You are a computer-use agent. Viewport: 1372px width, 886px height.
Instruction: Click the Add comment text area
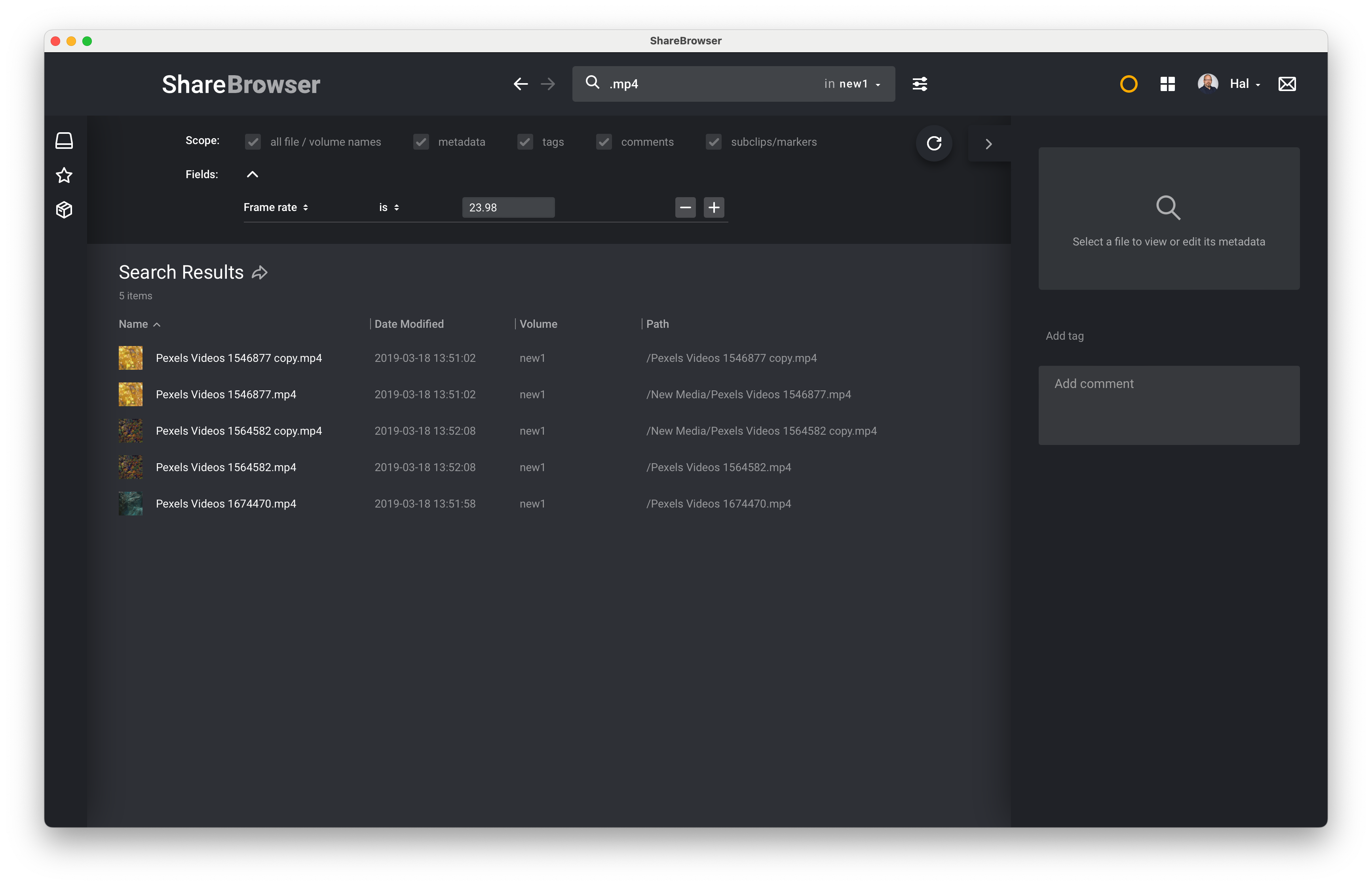click(1169, 405)
